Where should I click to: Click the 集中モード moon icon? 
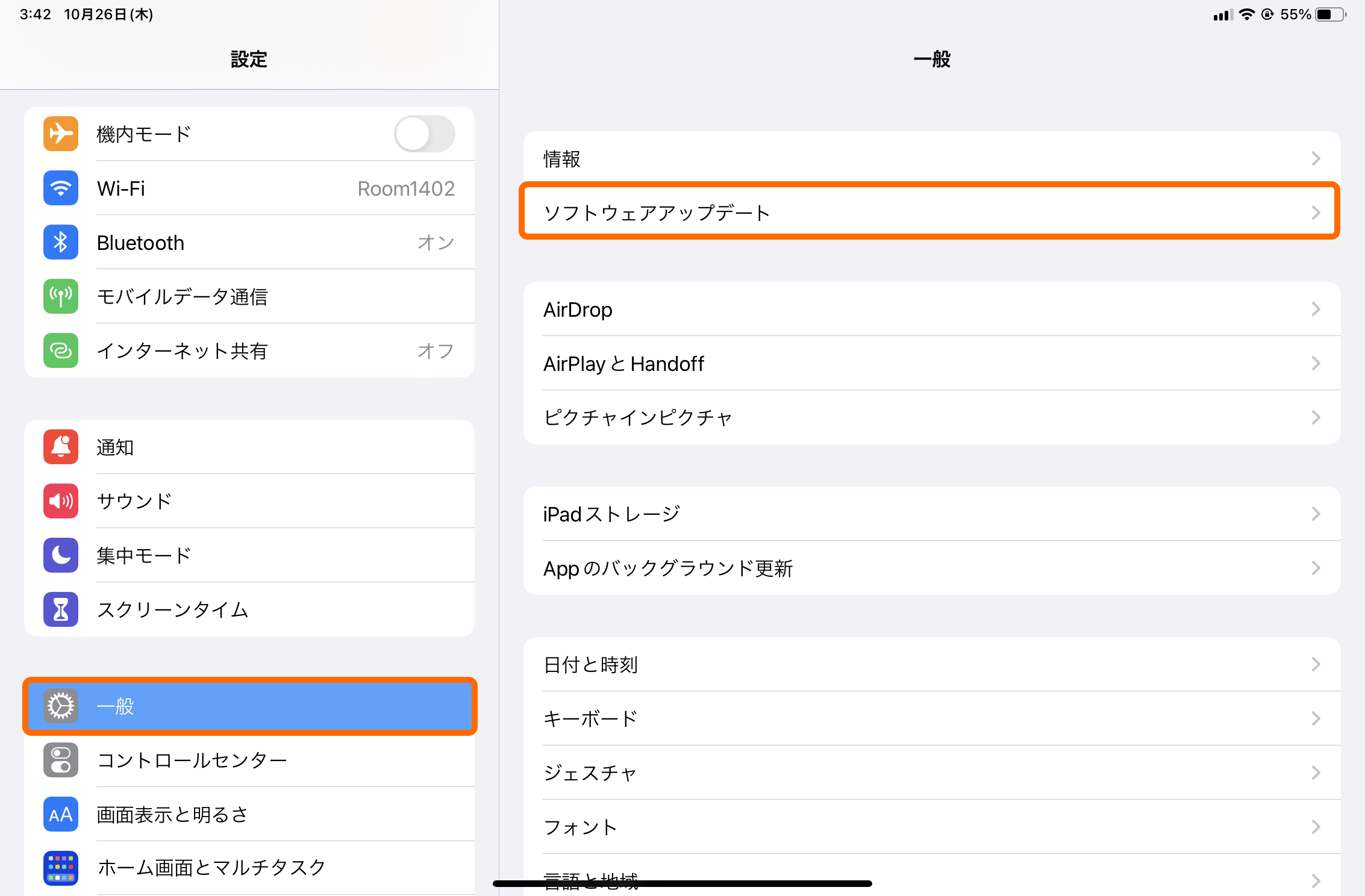pos(60,555)
